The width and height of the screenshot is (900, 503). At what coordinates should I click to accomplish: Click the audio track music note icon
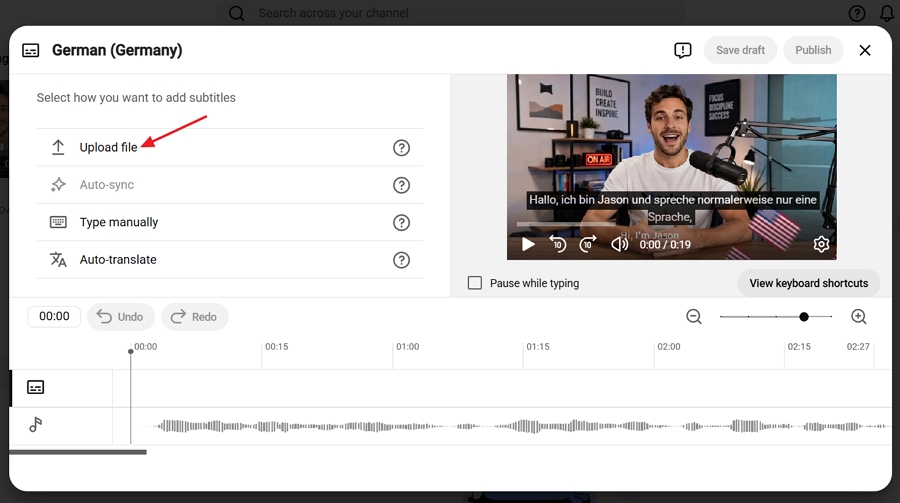coord(36,425)
